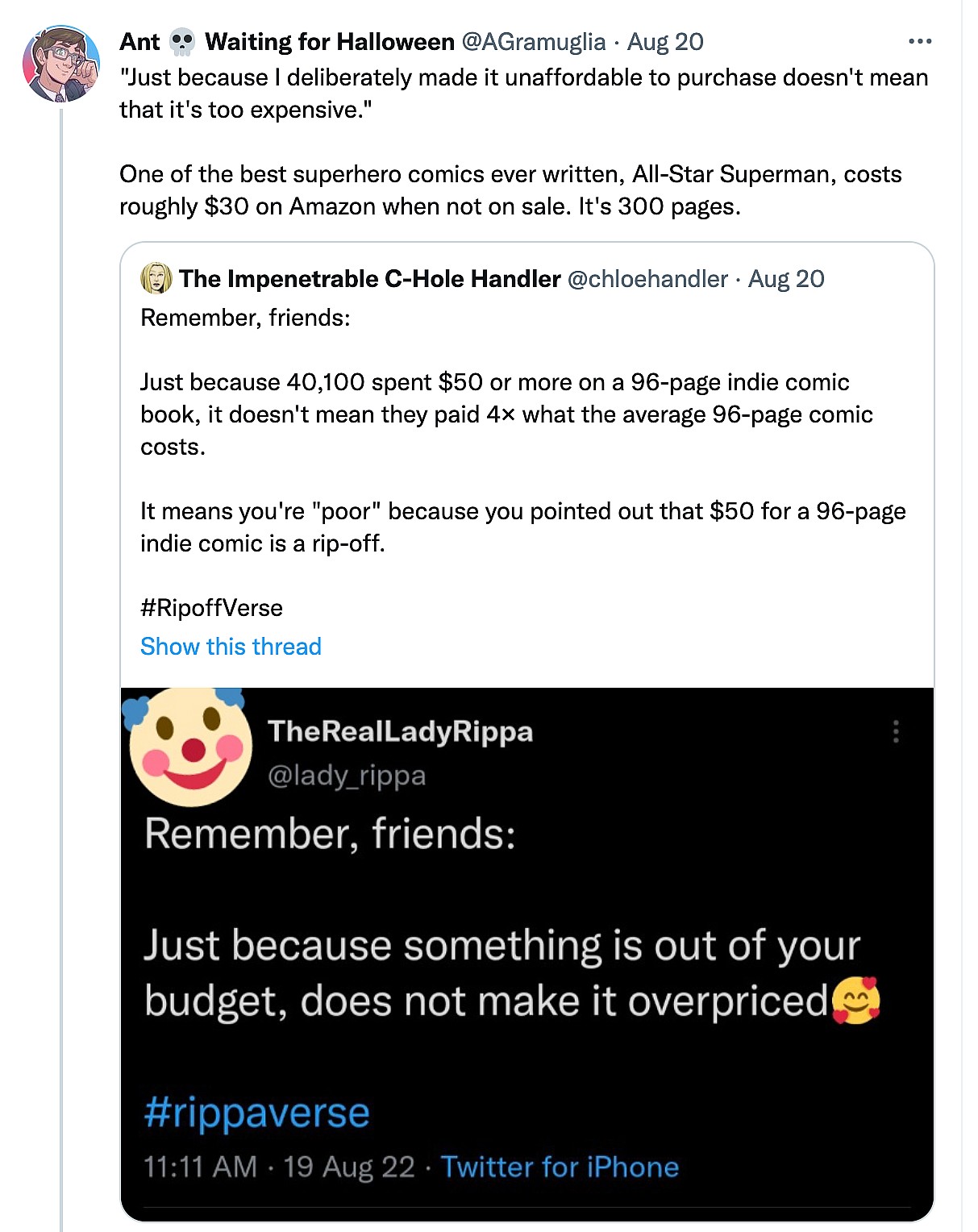Click the @AGramuglia handle
Image resolution: width=978 pixels, height=1232 pixels.
533,42
